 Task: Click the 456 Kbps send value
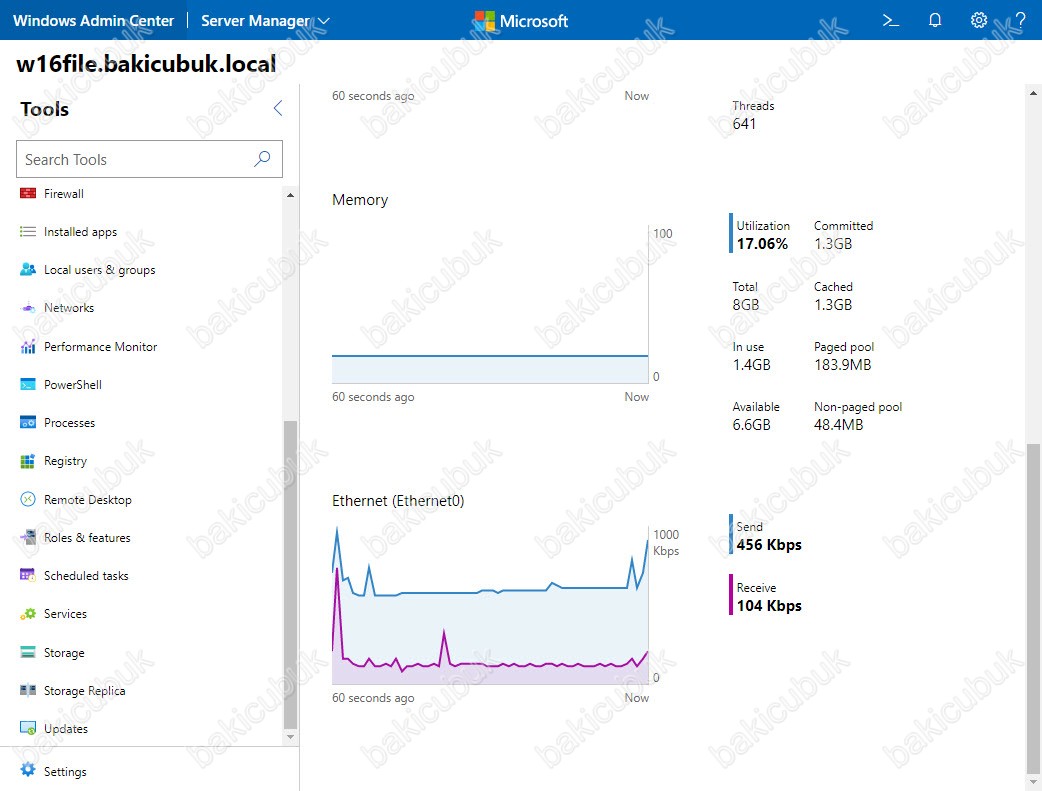769,545
